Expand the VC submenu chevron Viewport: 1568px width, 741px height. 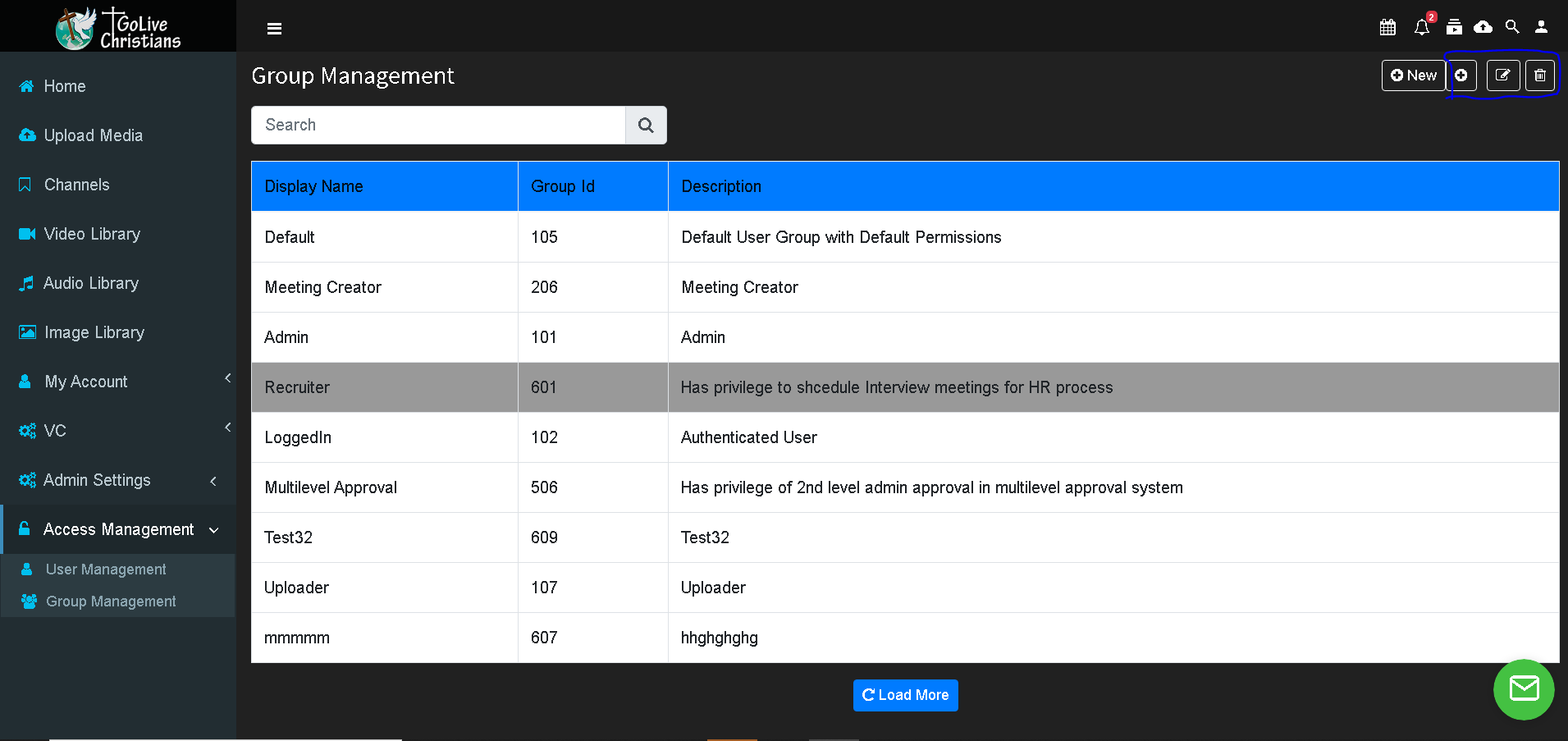[x=228, y=428]
